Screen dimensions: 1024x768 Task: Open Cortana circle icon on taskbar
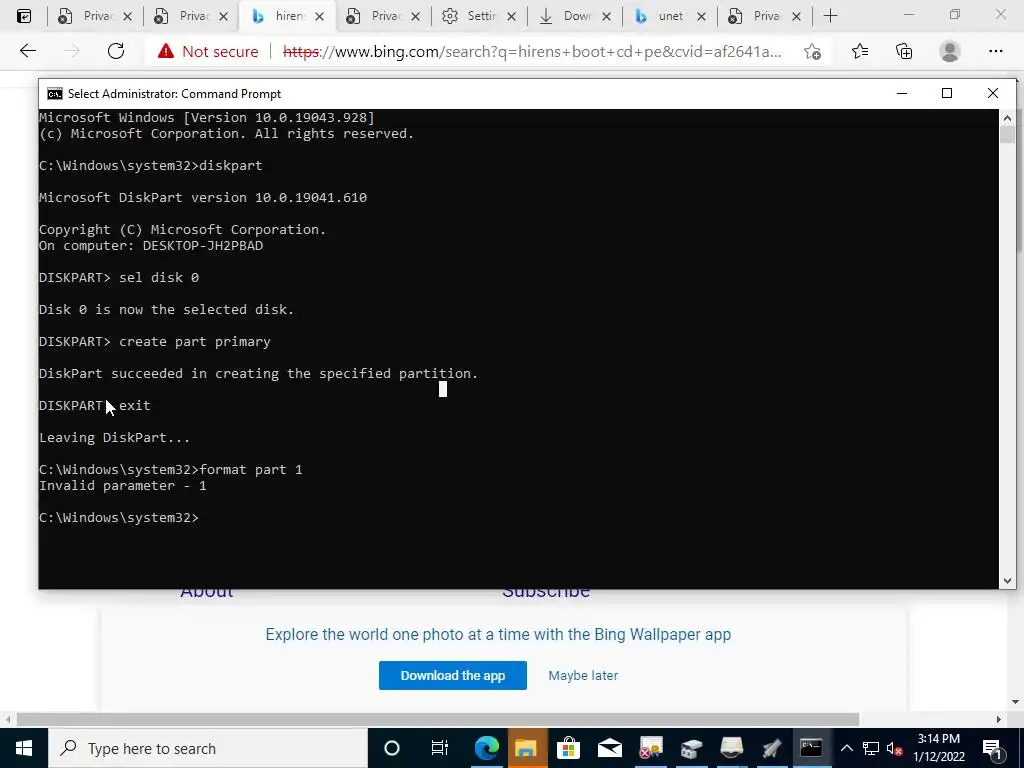coord(392,748)
